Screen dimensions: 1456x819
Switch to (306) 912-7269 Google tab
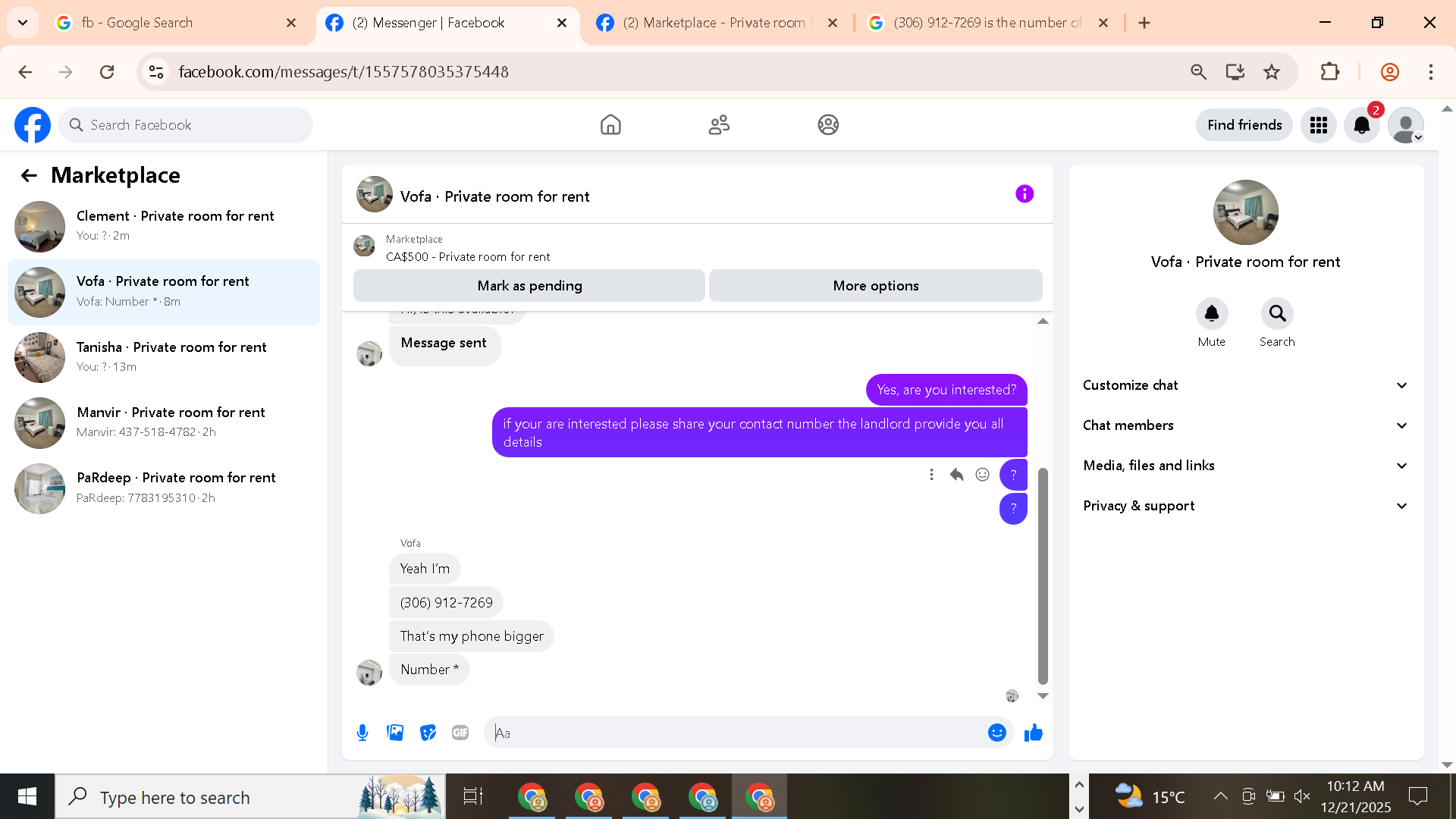[x=988, y=23]
